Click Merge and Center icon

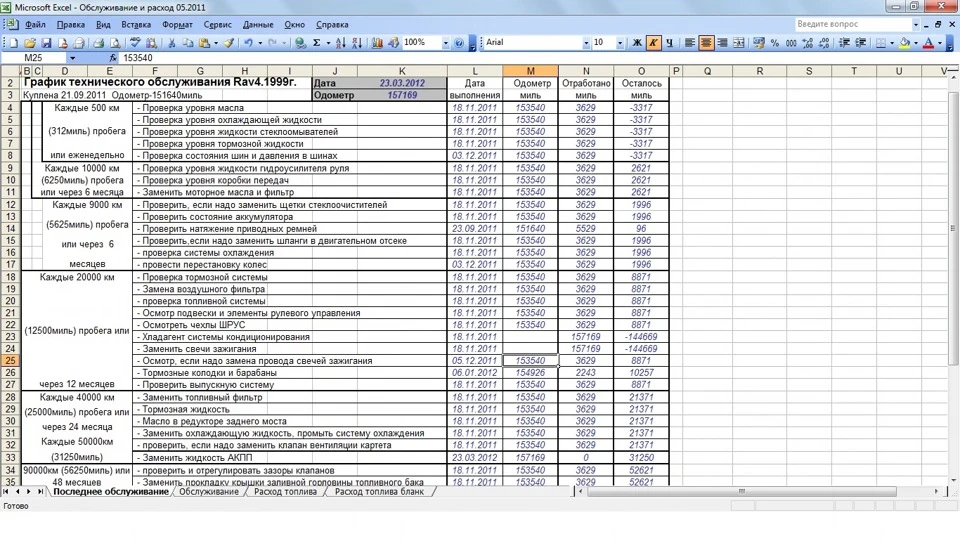point(739,43)
